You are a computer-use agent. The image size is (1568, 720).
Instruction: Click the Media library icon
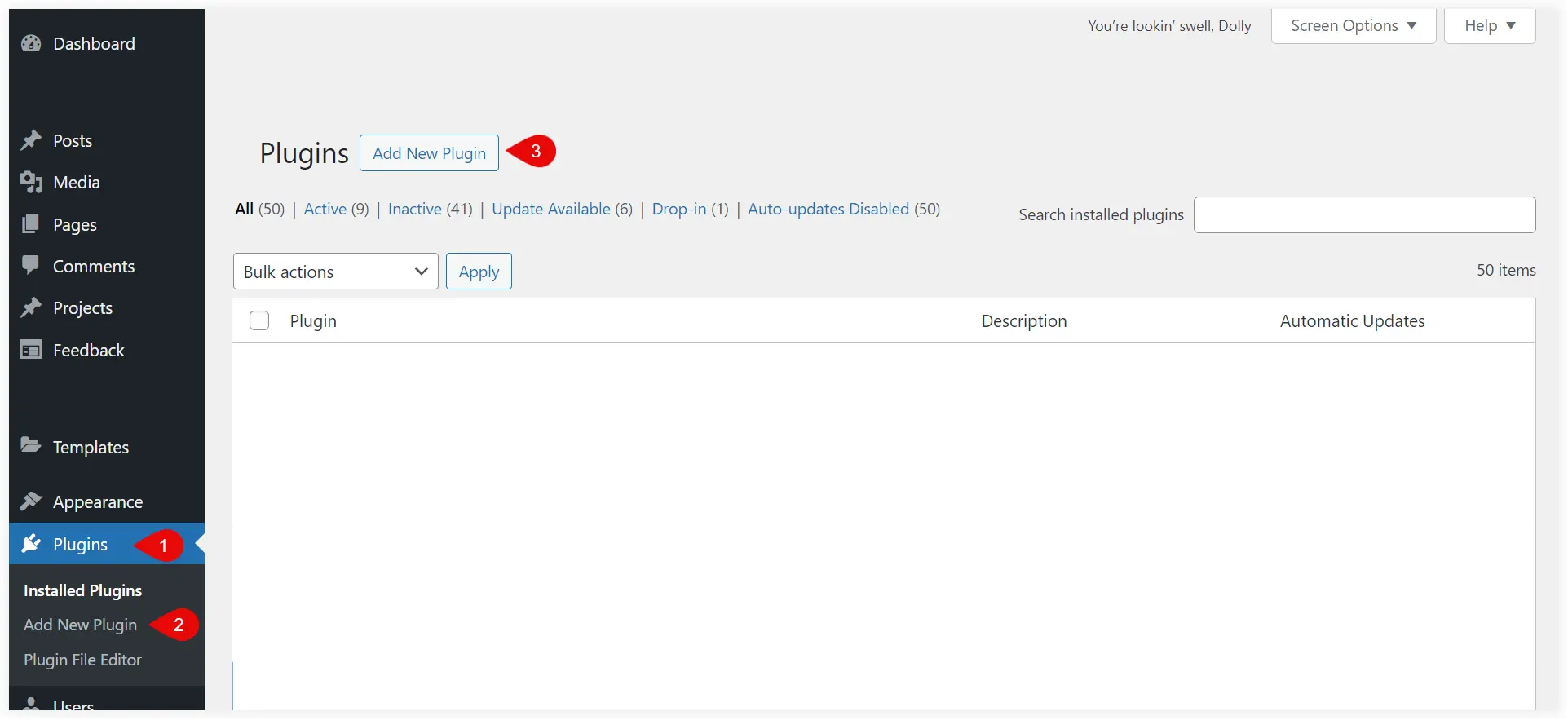click(31, 182)
